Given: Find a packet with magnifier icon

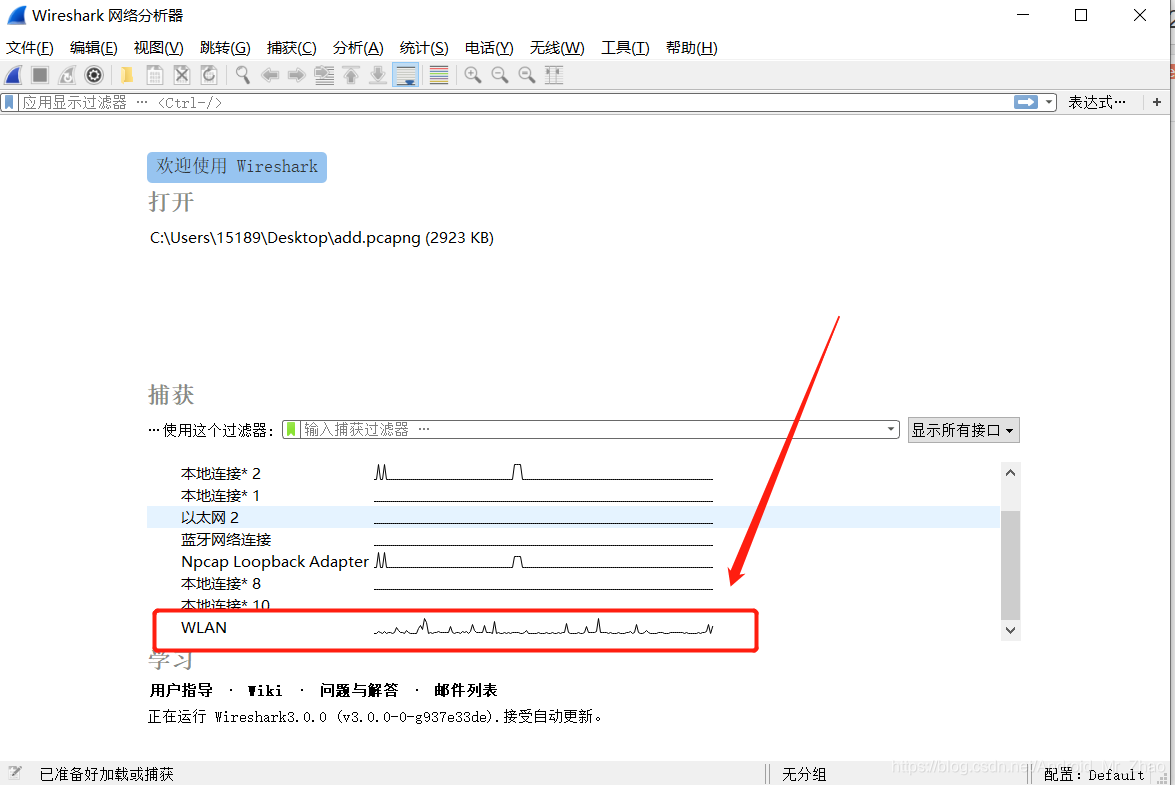Looking at the screenshot, I should tap(243, 75).
